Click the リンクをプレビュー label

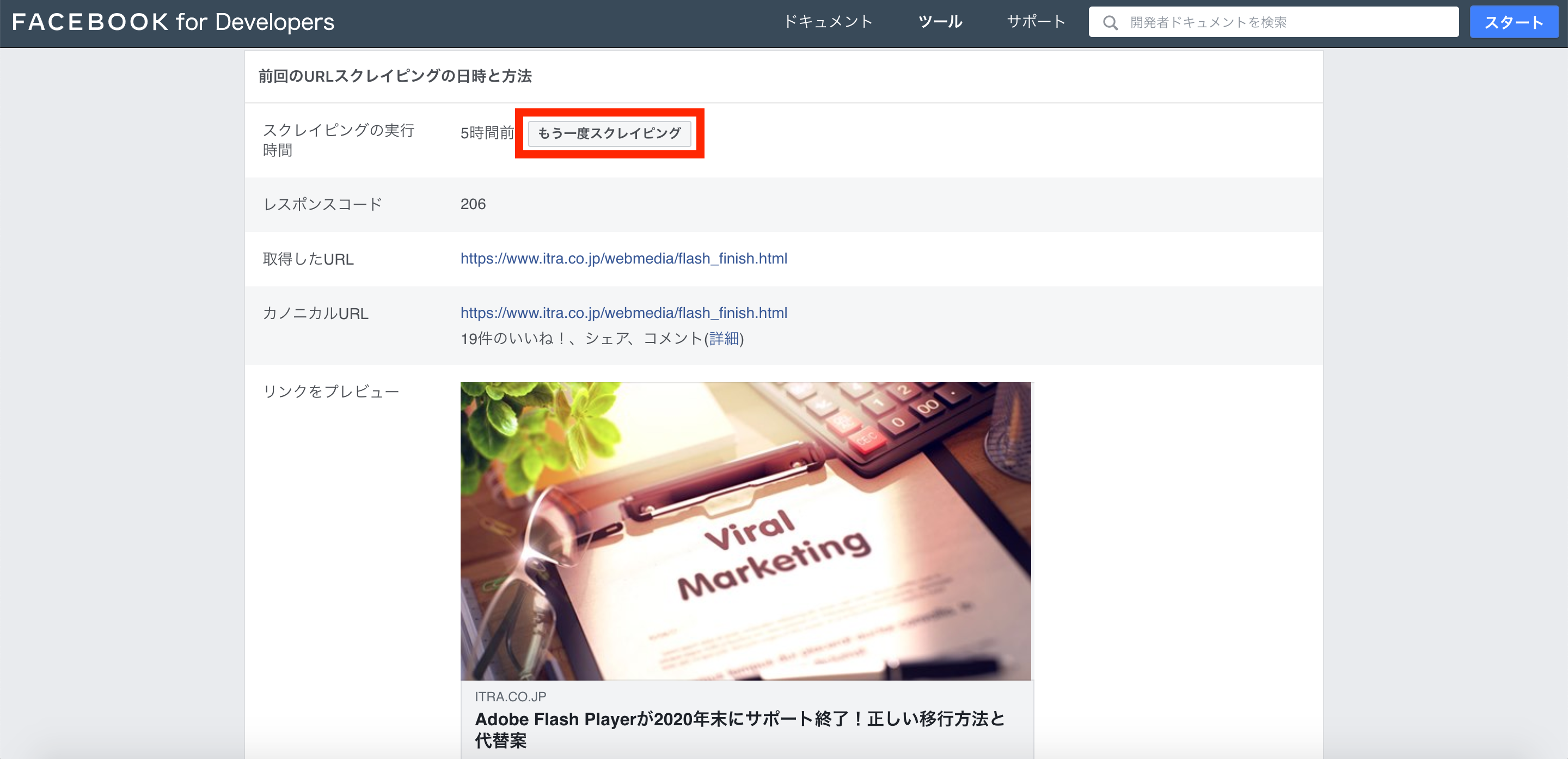[x=330, y=391]
